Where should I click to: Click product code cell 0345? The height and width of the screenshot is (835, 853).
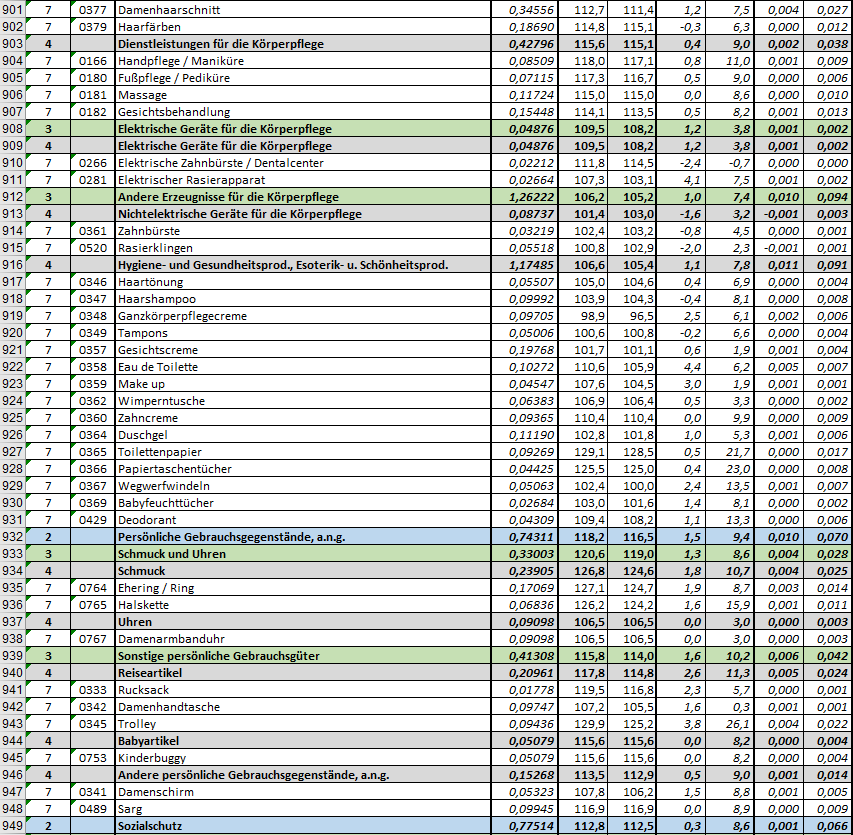[92, 724]
